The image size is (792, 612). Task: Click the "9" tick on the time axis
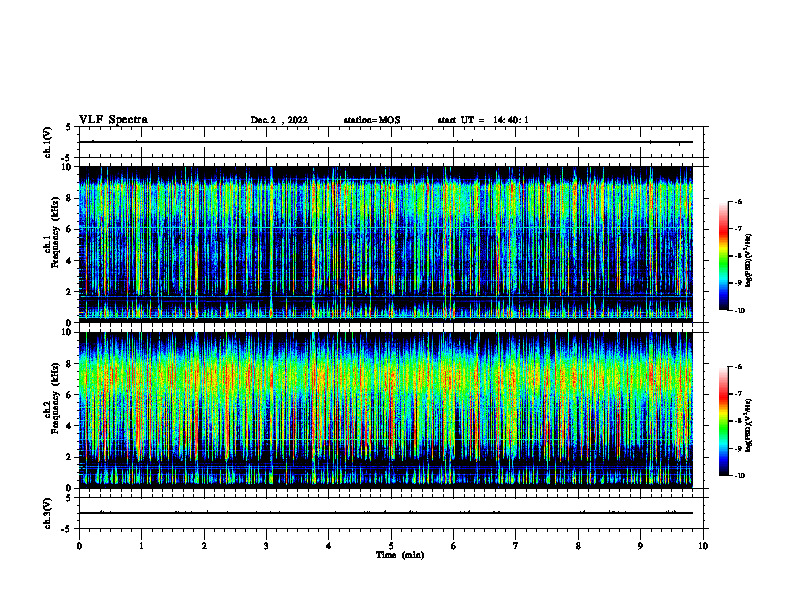[x=640, y=546]
